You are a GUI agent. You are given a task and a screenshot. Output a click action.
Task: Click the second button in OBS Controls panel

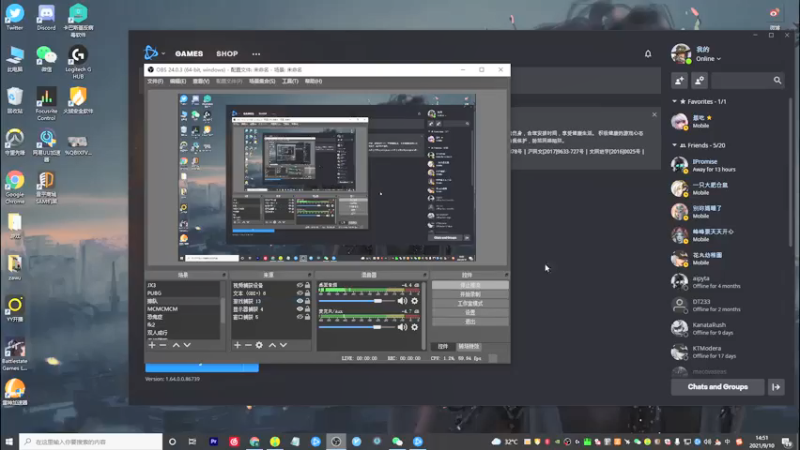470,294
